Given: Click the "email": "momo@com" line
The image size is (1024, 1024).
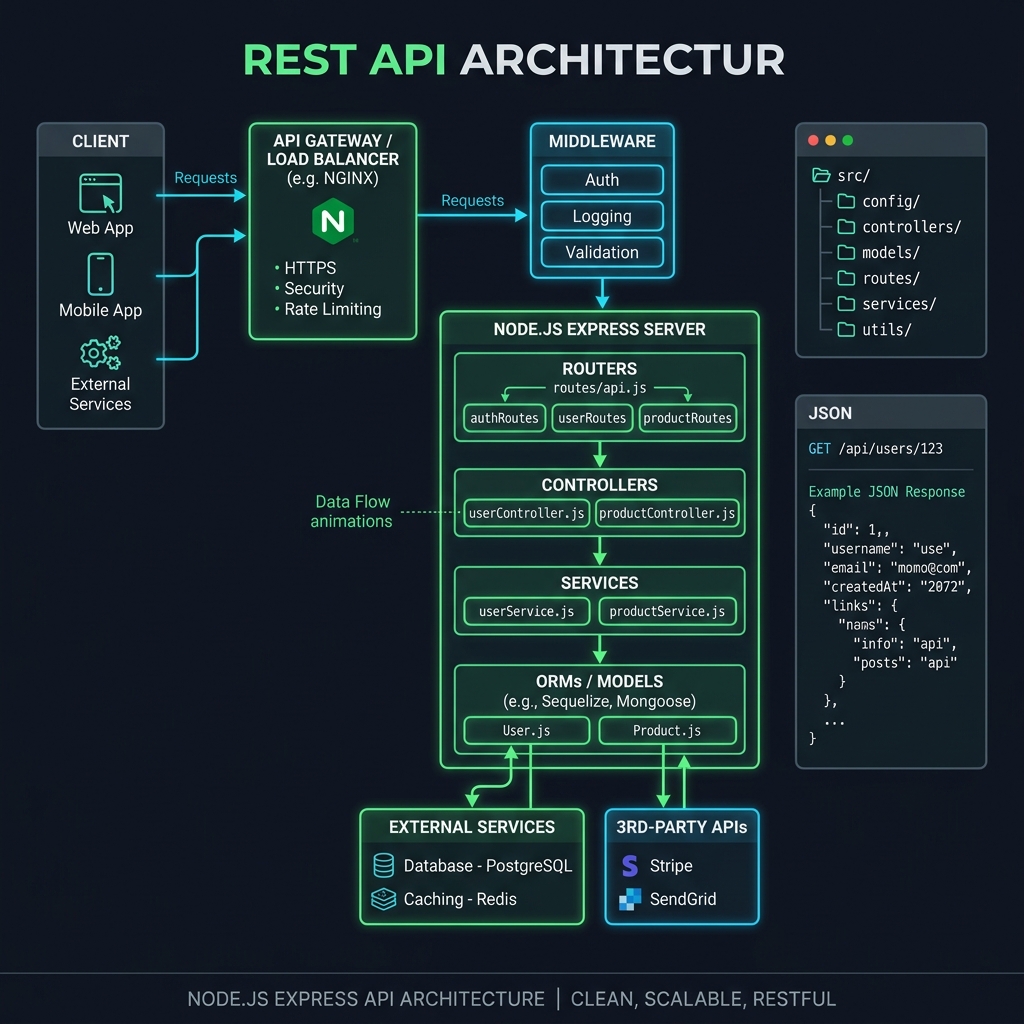Looking at the screenshot, I should pyautogui.click(x=898, y=568).
